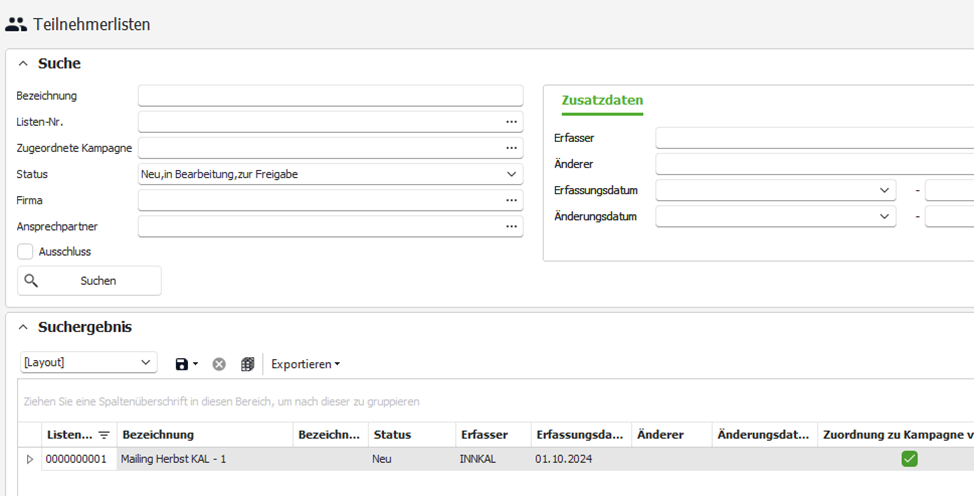Viewport: 974px width, 496px height.
Task: Click the delete layout X icon
Action: pyautogui.click(x=219, y=364)
